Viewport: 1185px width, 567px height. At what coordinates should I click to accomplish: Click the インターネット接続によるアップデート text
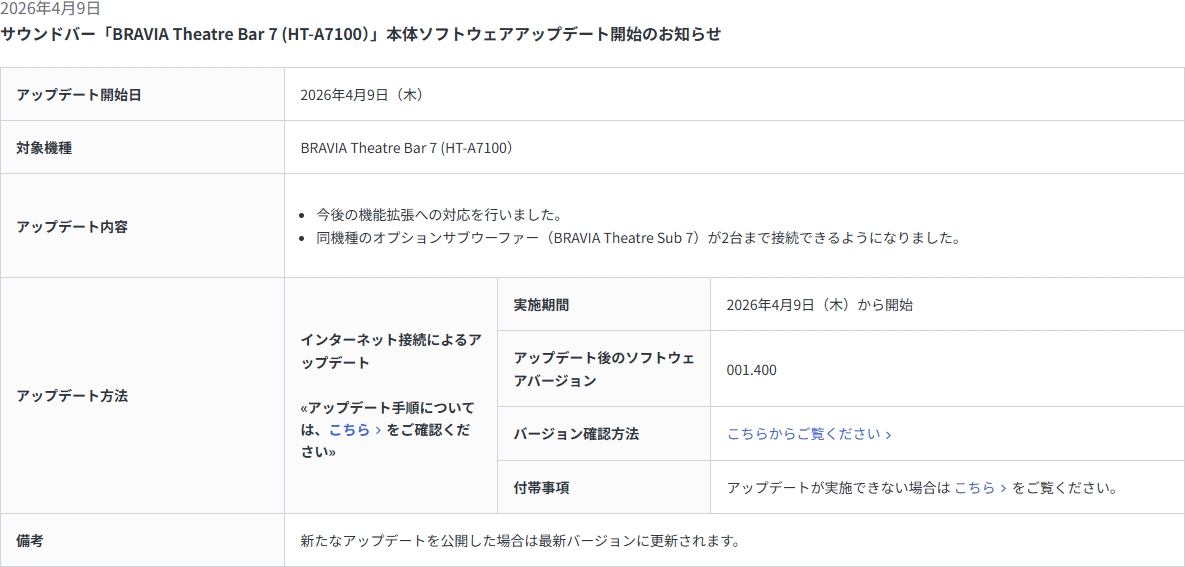(x=390, y=351)
